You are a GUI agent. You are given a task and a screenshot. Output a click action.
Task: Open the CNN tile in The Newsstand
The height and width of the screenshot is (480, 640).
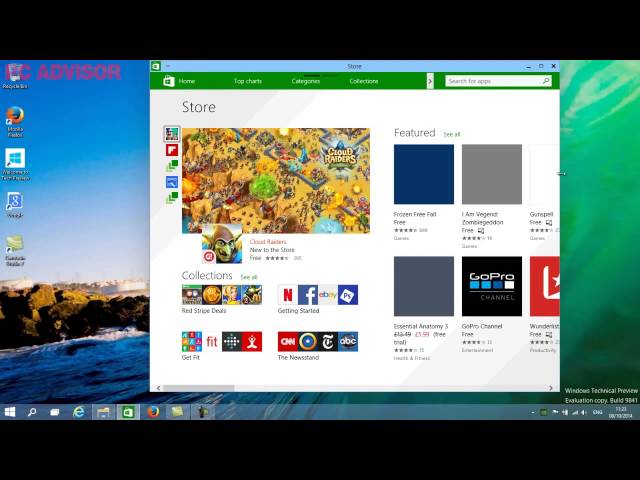coord(288,342)
